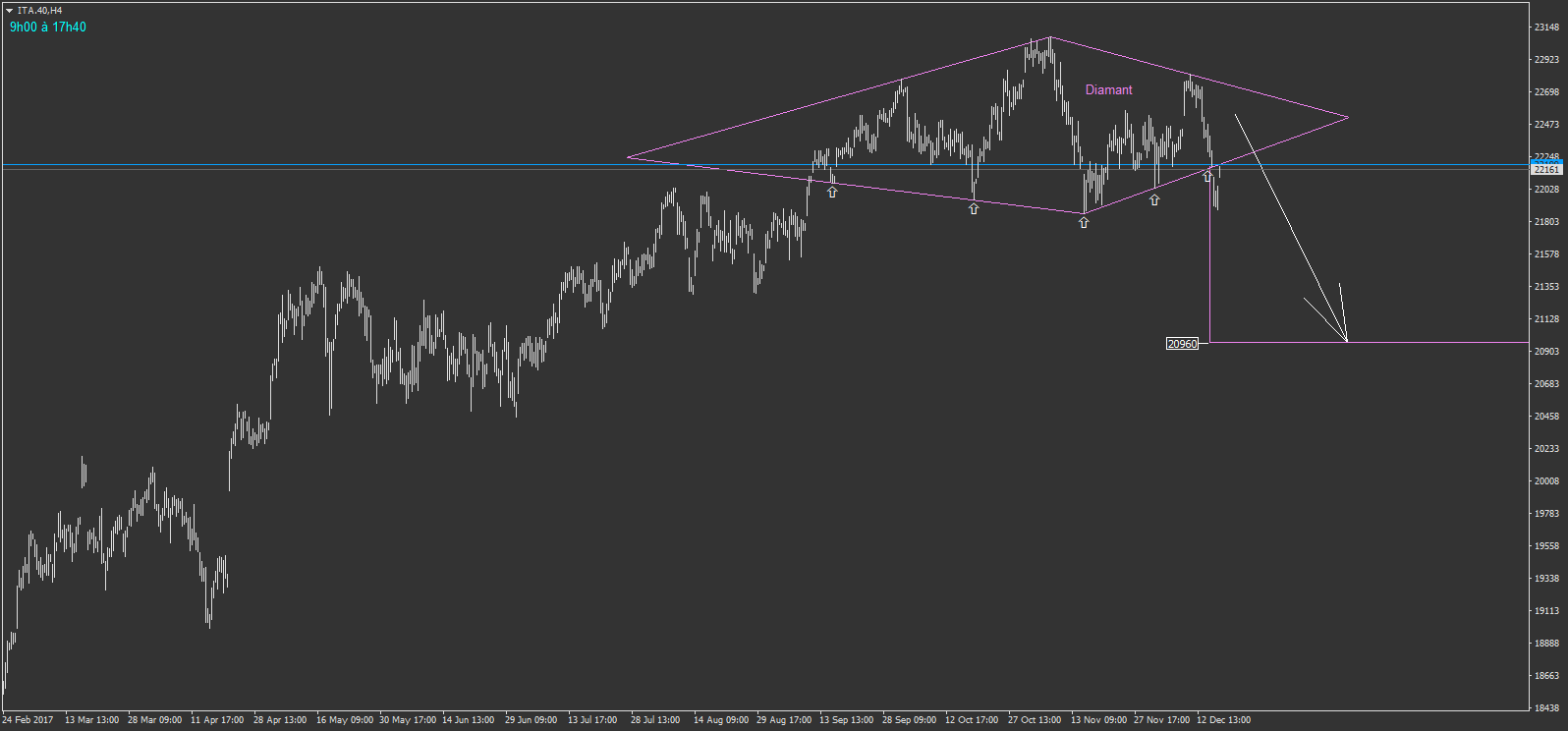Open the chart menu triangle beside ITA.40,H4
The width and height of the screenshot is (1568, 731).
[9, 10]
